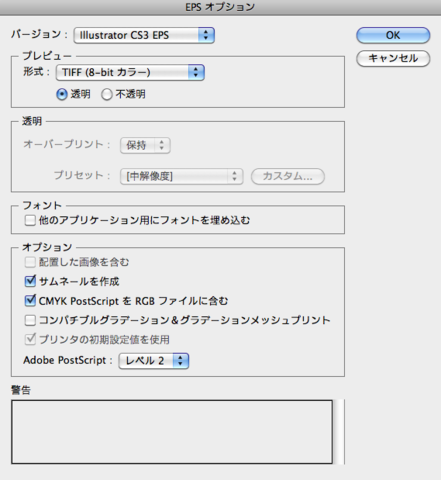This screenshot has height=480, width=441.
Task: Click the オーバープリント label text
Action: point(67,144)
